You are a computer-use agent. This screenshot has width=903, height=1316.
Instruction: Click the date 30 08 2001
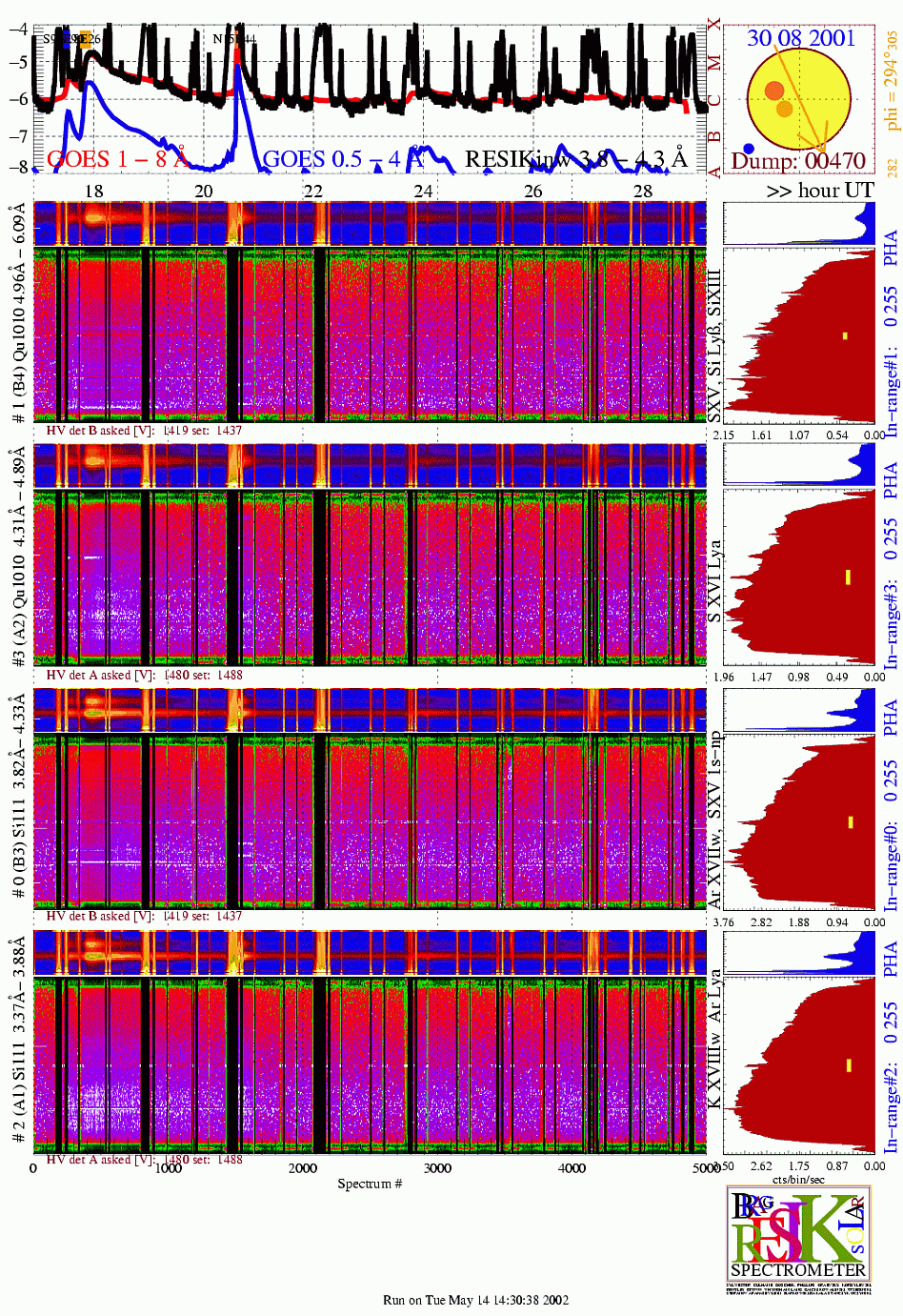click(x=800, y=38)
